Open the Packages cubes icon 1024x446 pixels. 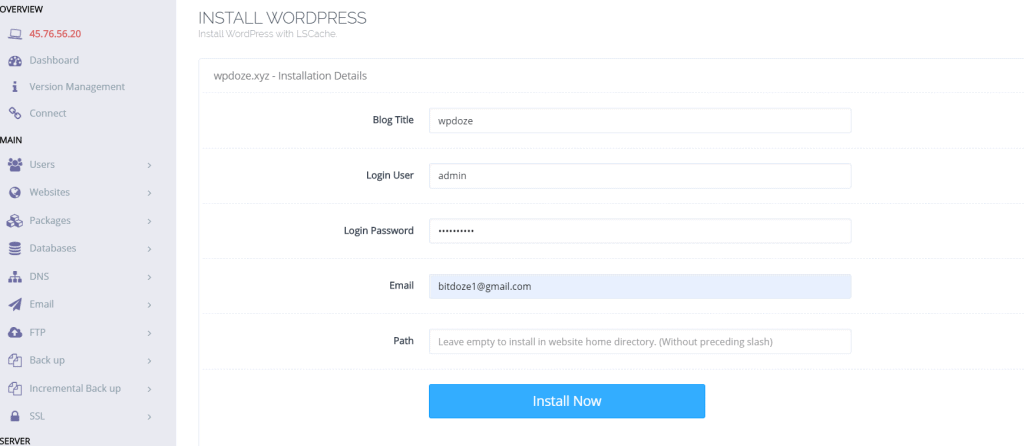15,221
